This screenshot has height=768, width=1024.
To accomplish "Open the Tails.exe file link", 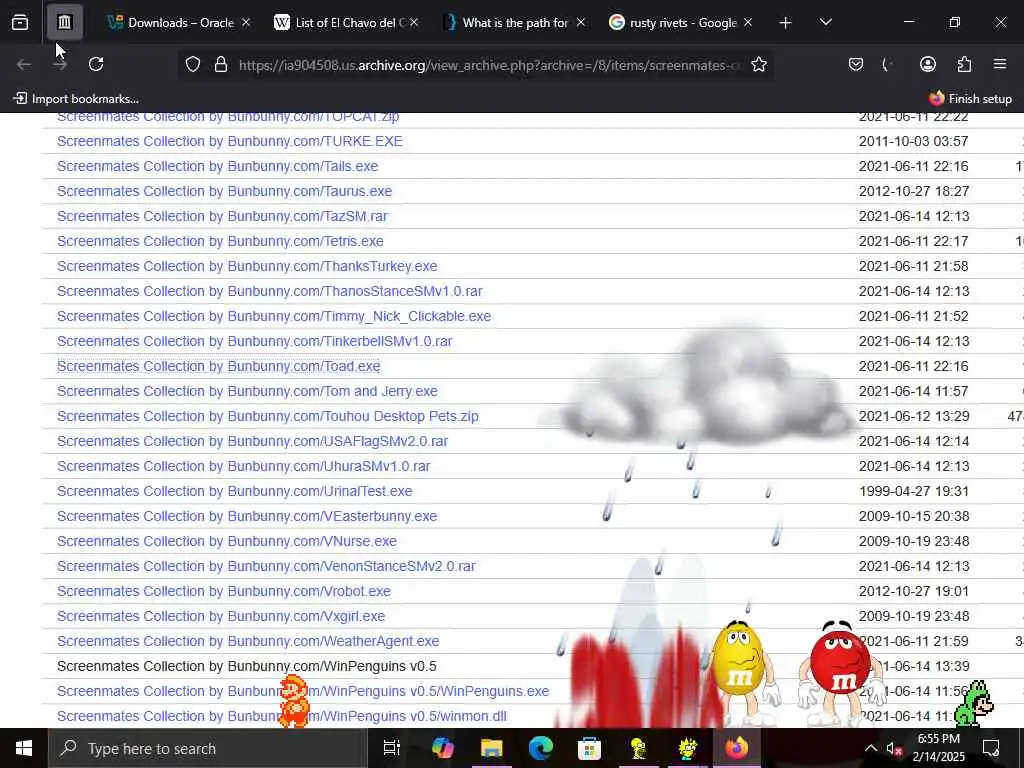I will coord(217,166).
